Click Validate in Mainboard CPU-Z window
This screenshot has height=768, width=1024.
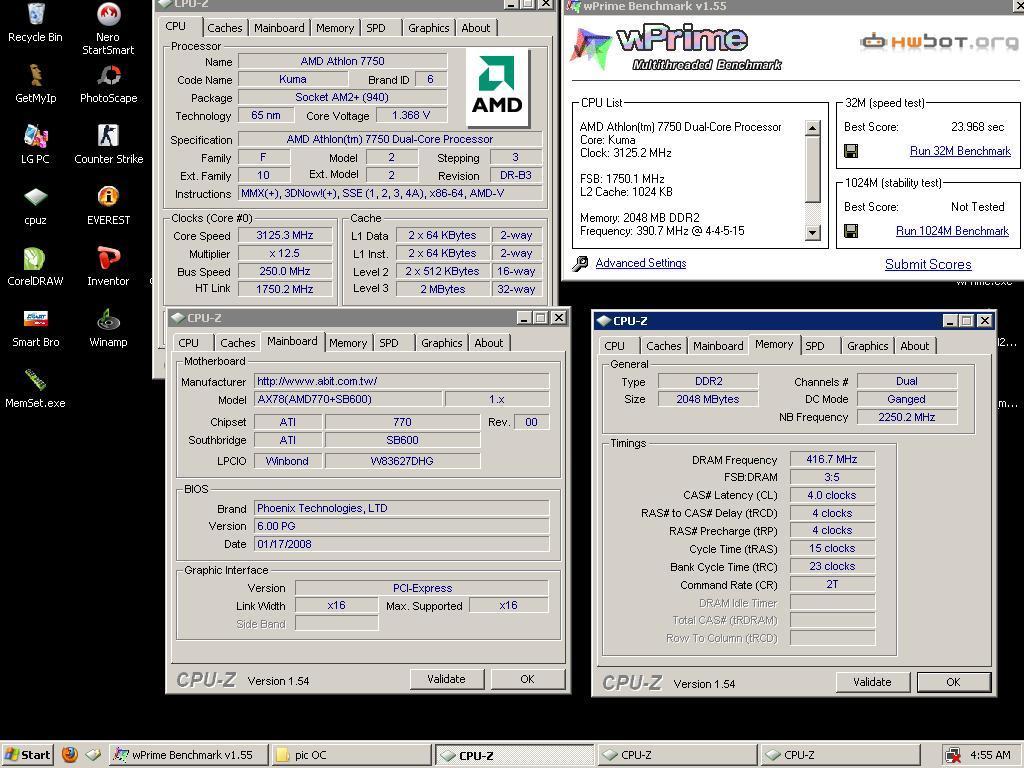[x=447, y=679]
